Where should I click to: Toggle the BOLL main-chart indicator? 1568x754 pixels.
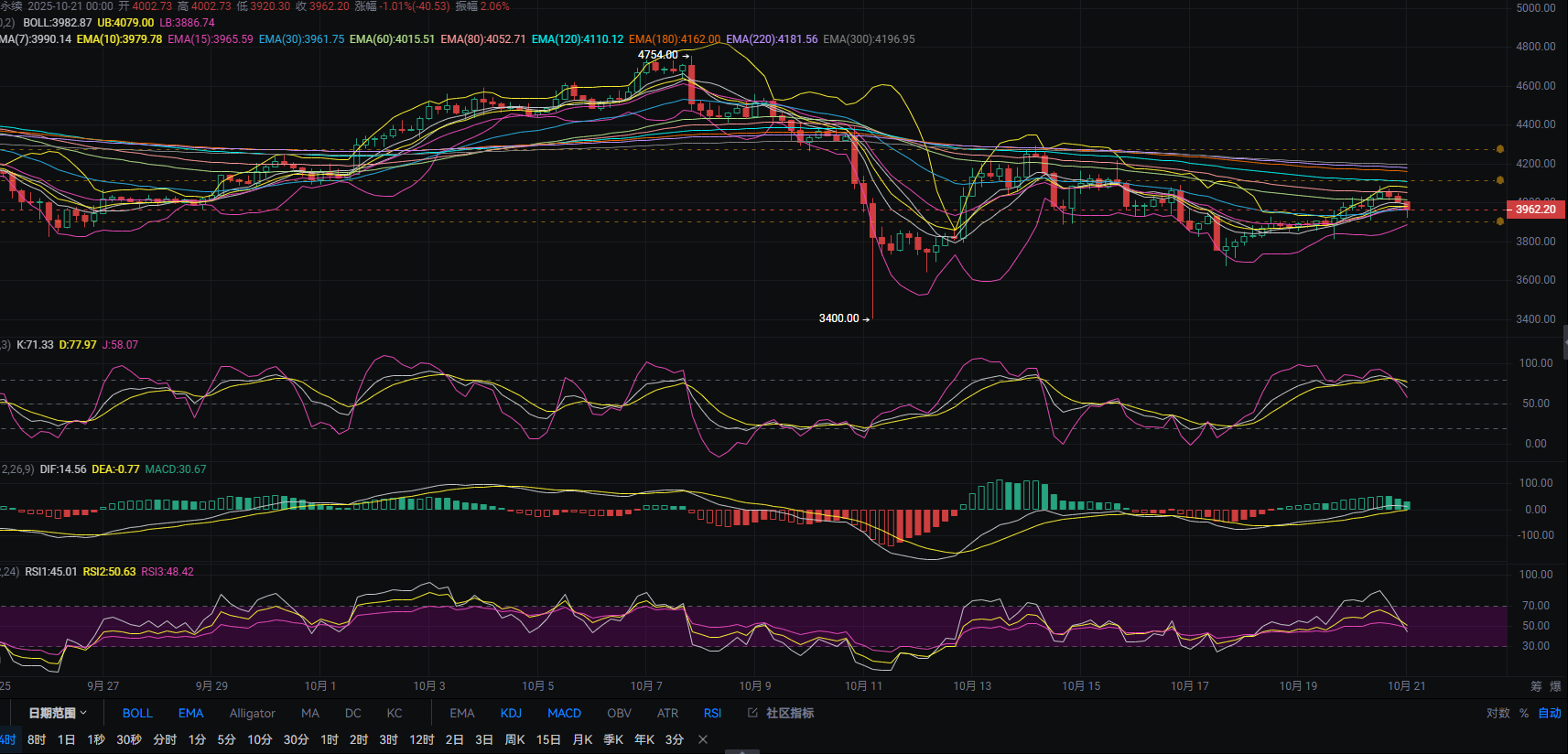tap(137, 713)
